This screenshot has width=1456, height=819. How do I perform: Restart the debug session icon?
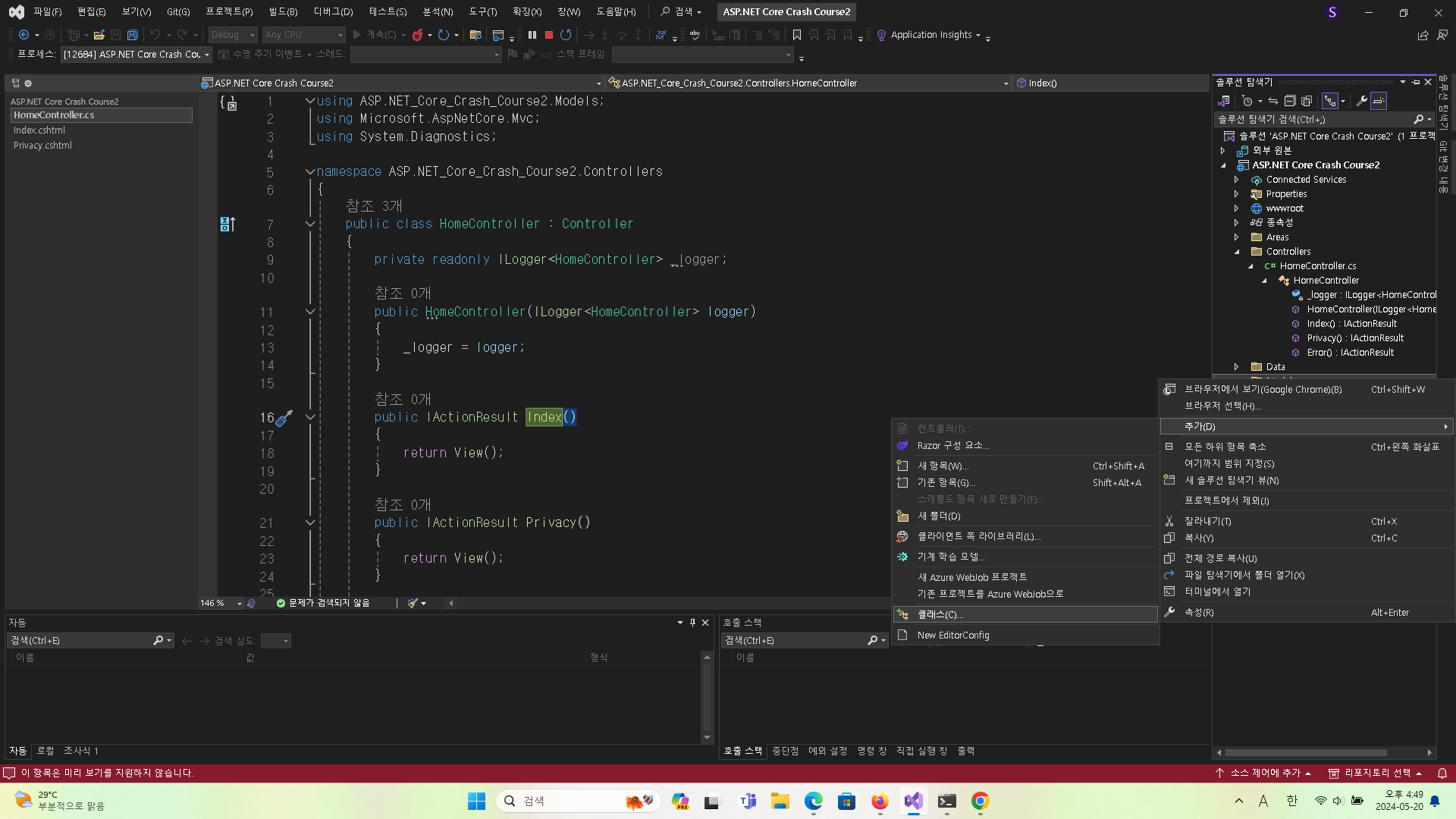click(566, 35)
